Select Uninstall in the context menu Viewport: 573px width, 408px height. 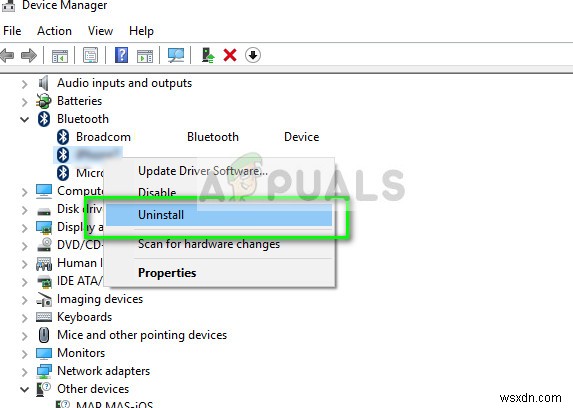[219, 215]
